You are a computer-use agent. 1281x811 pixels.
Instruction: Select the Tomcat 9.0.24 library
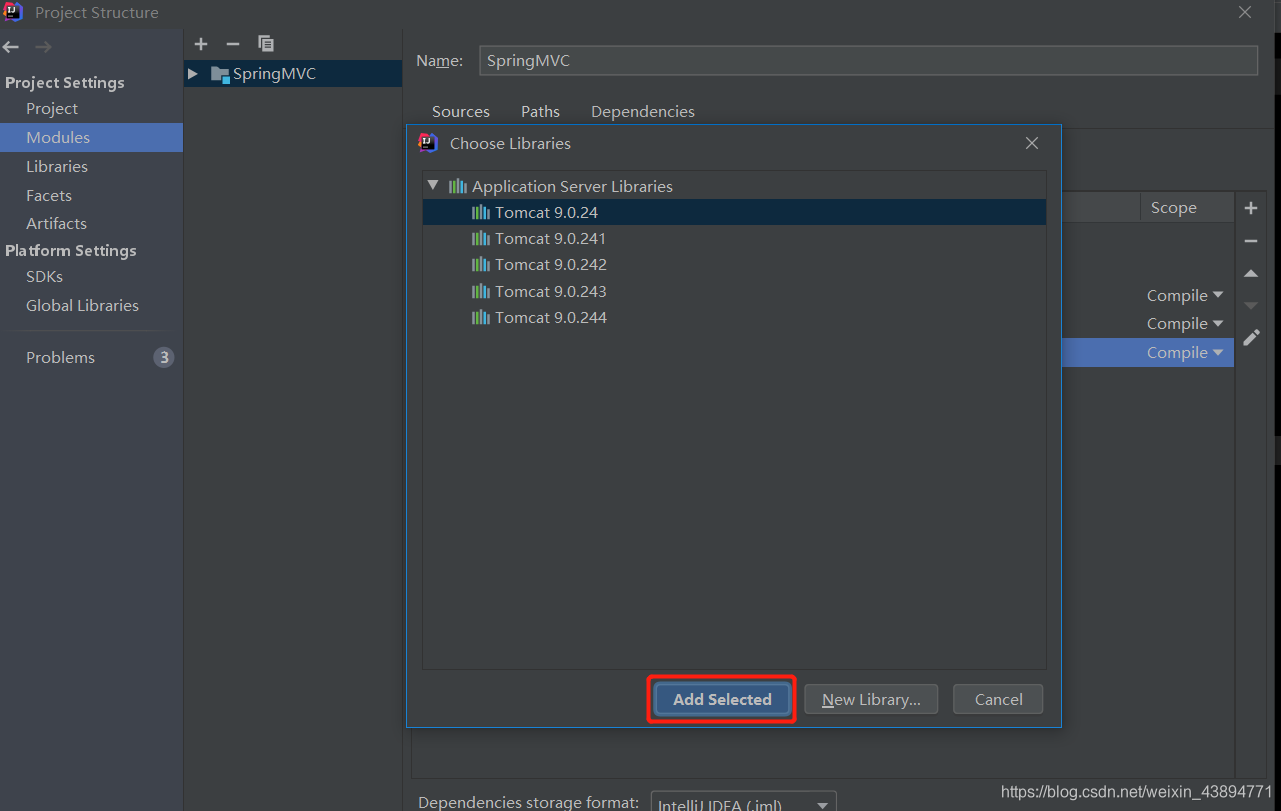pyautogui.click(x=734, y=212)
